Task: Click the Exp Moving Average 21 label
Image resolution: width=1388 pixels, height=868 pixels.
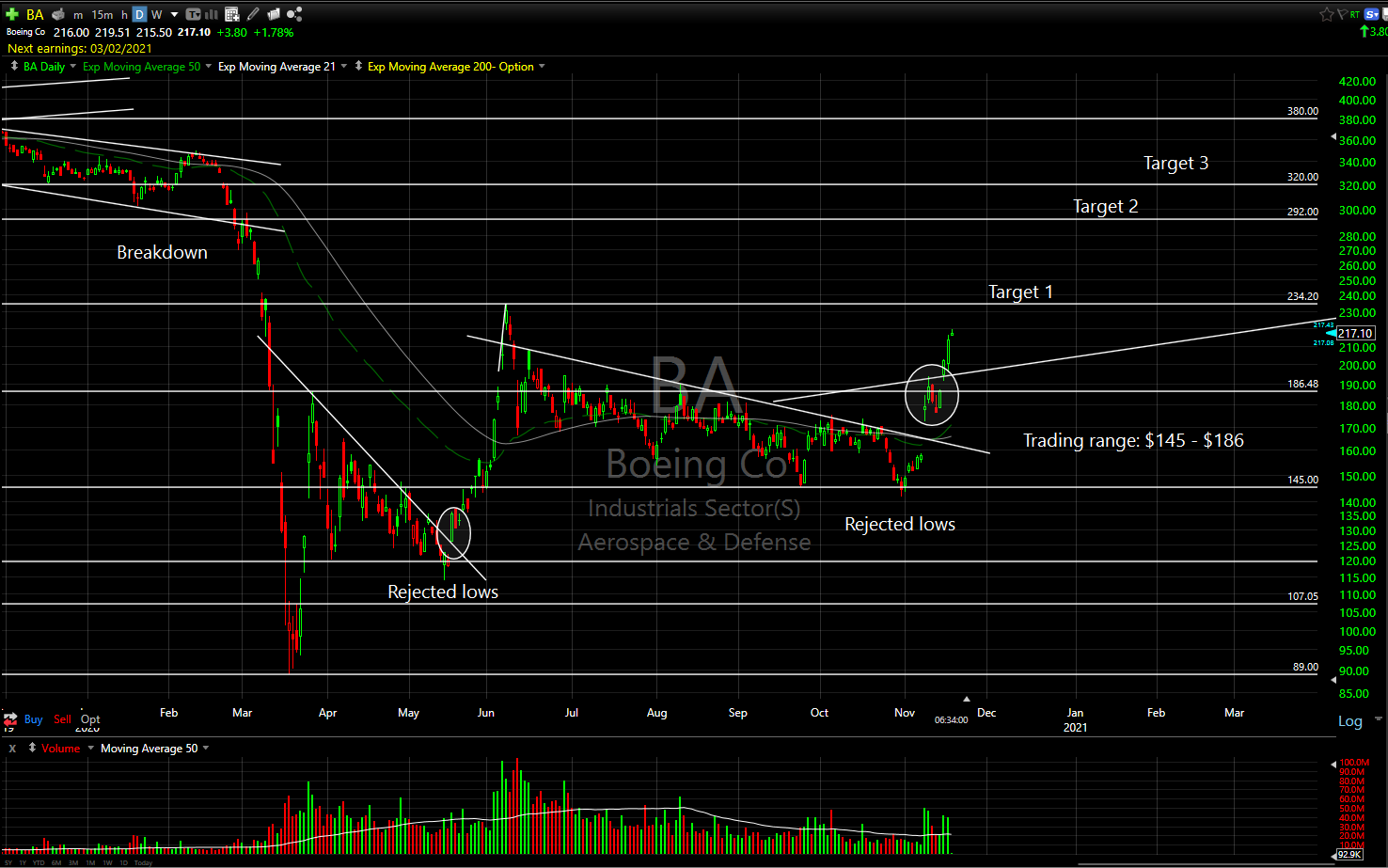Action: coord(276,67)
